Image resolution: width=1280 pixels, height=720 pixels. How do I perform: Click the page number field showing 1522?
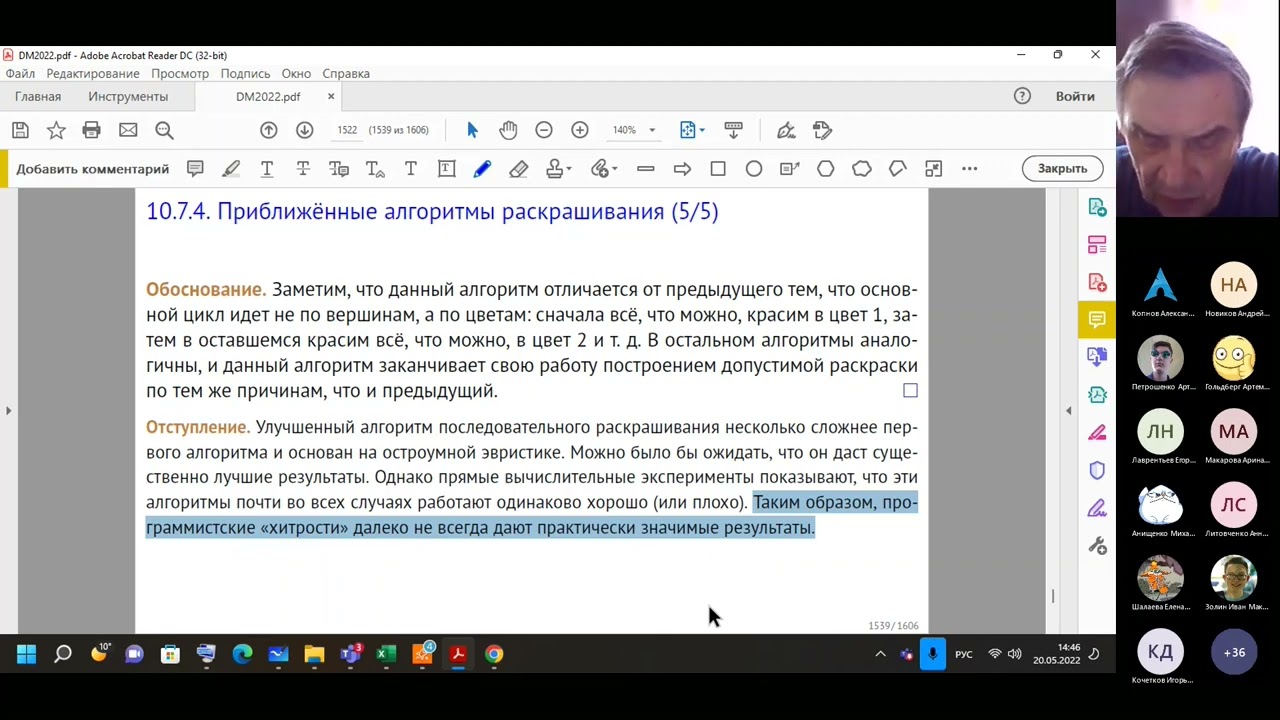pyautogui.click(x=347, y=130)
